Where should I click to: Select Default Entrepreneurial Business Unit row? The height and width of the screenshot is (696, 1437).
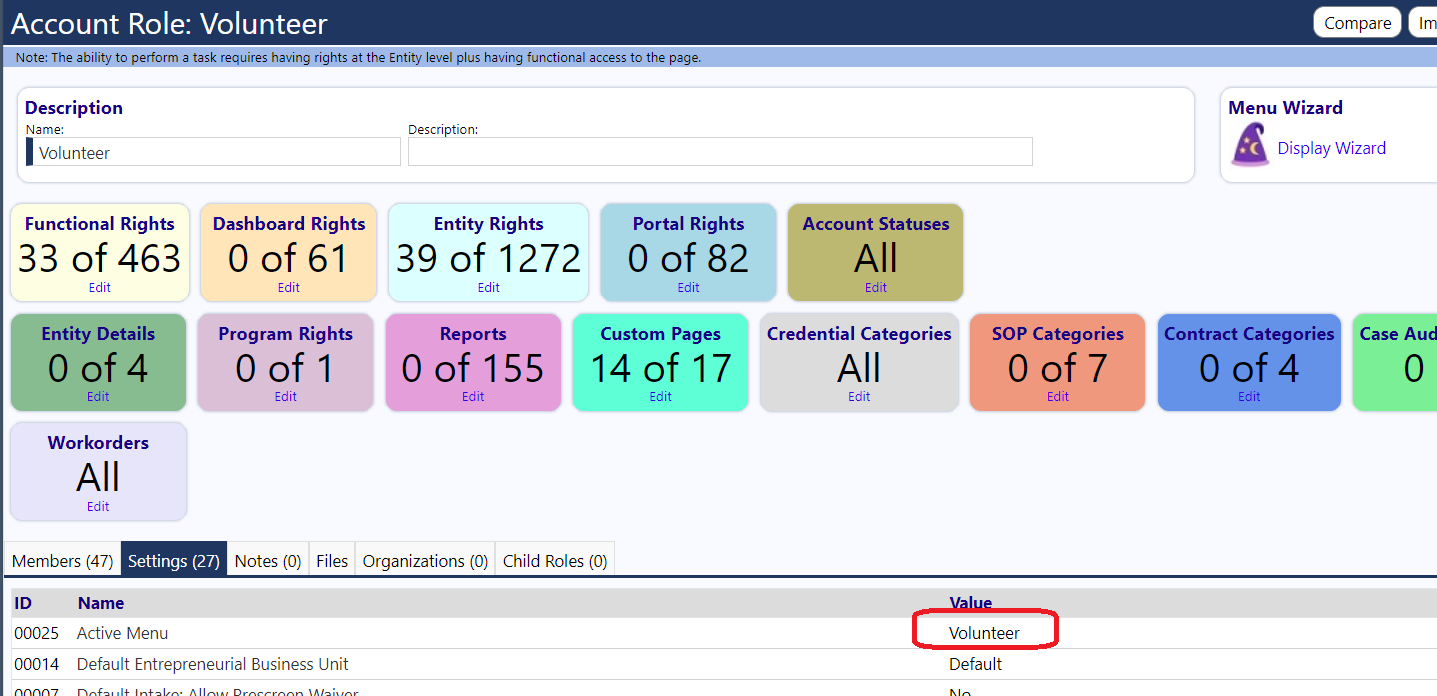tap(724, 664)
